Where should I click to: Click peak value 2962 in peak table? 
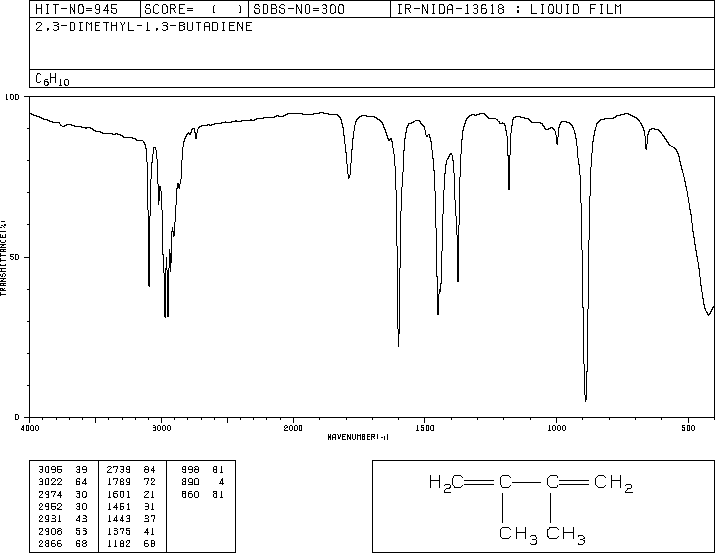[50, 506]
